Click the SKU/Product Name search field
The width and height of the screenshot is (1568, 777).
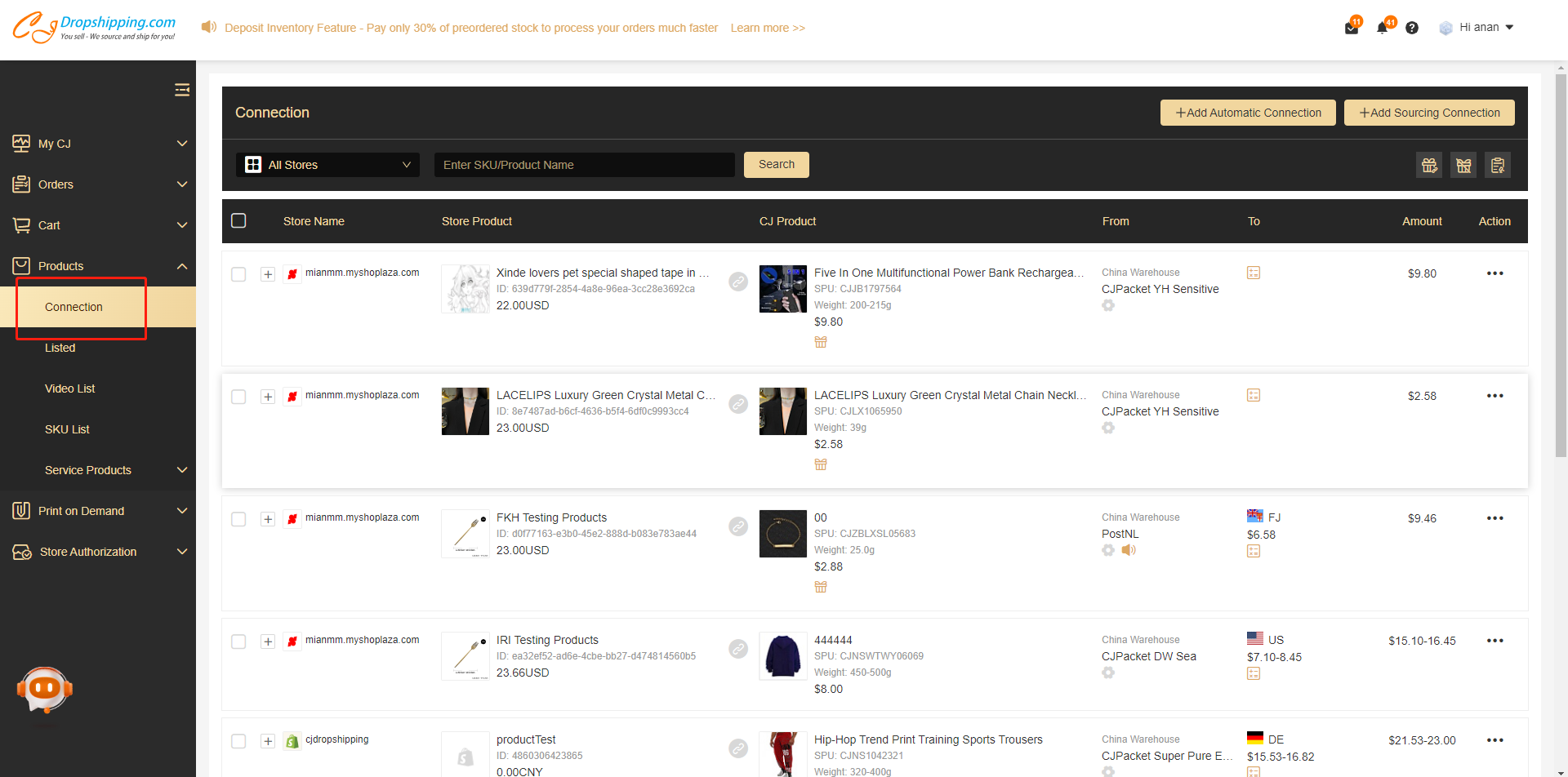[584, 165]
